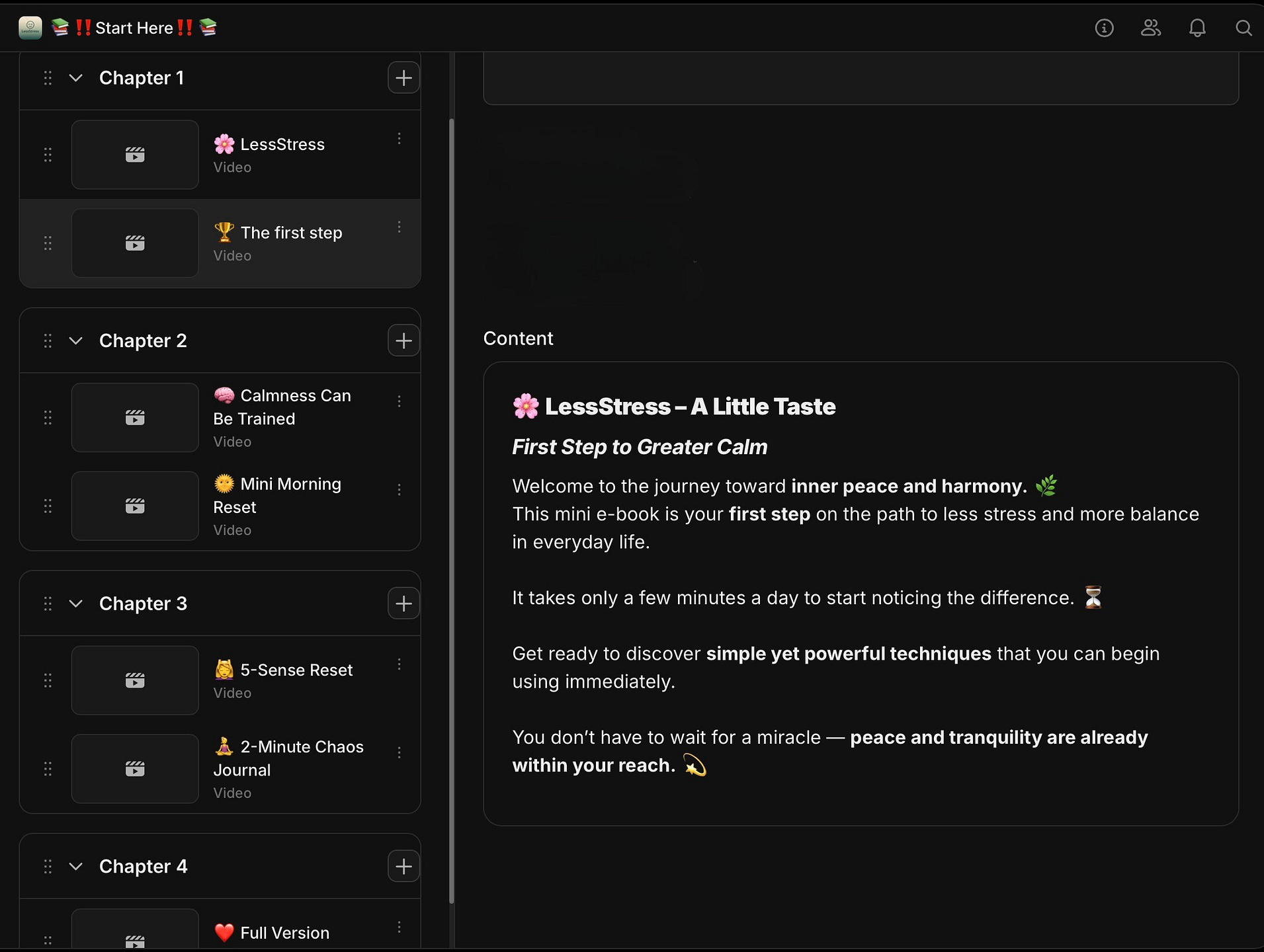This screenshot has height=952, width=1264.
Task: Click the drag handle of LessStress lesson
Action: click(48, 155)
